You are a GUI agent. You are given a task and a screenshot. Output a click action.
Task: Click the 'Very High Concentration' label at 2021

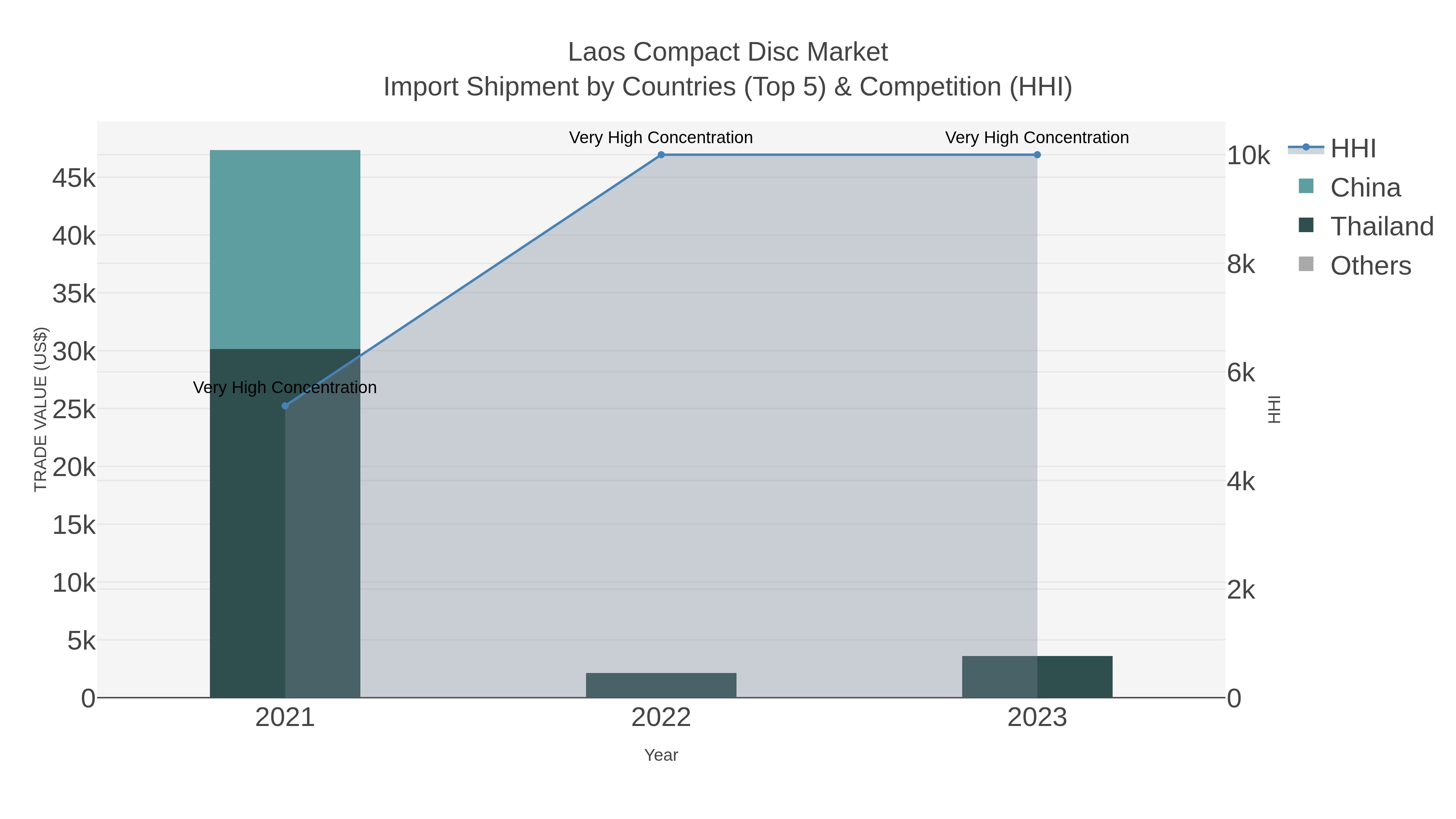click(285, 387)
